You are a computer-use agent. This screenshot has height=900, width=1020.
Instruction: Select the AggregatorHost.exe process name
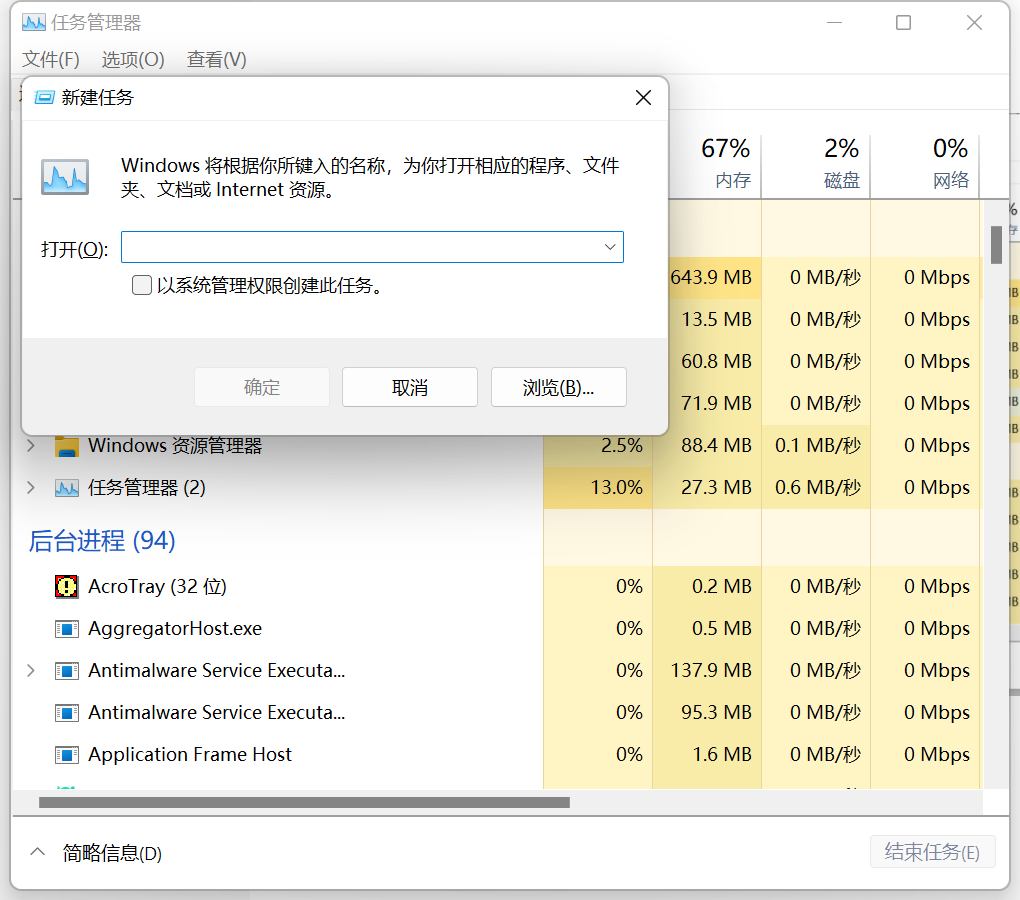click(175, 629)
